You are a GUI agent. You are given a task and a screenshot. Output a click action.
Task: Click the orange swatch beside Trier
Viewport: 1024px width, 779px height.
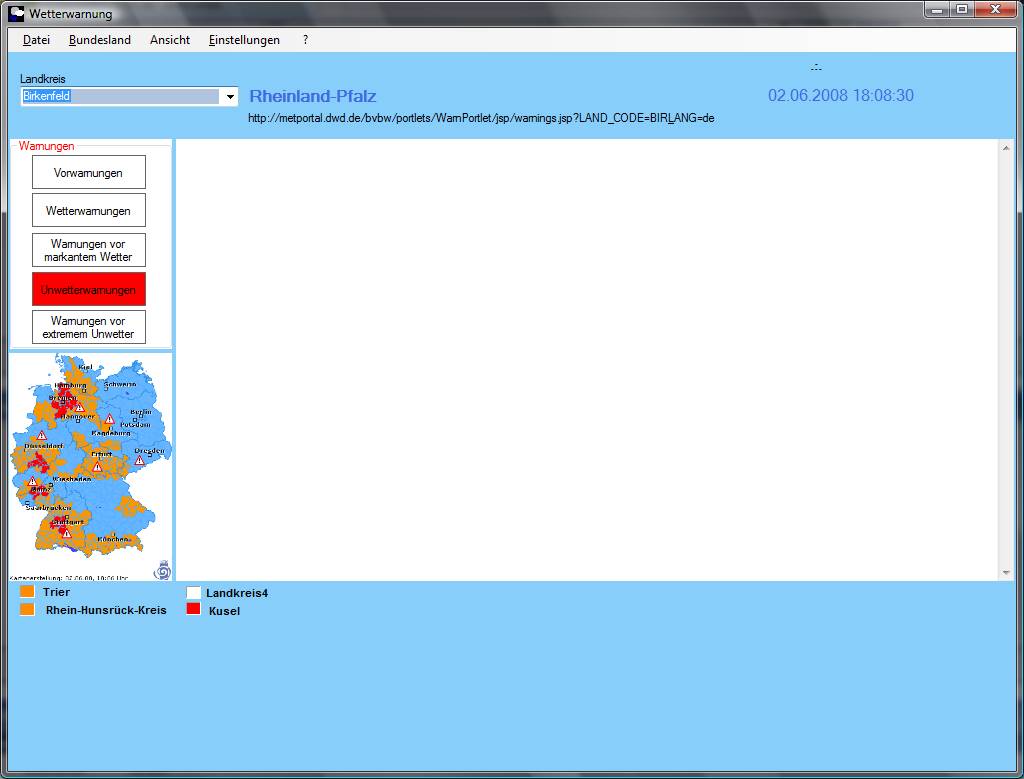coord(27,592)
